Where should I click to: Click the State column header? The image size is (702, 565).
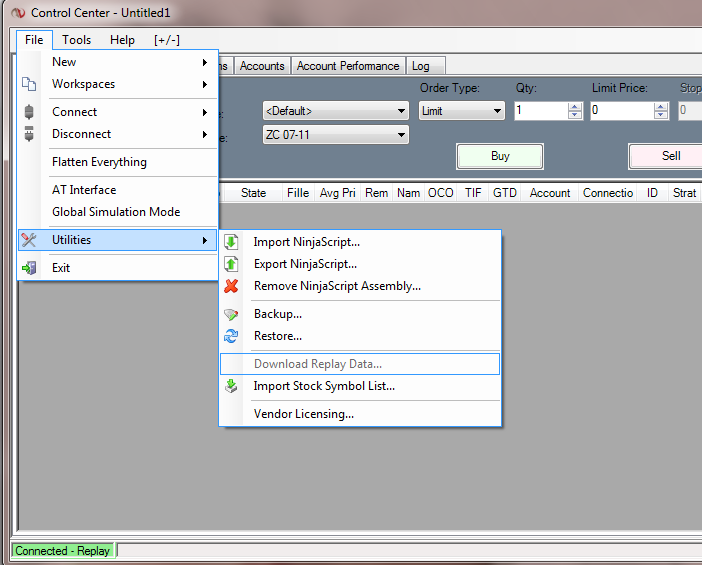(253, 193)
